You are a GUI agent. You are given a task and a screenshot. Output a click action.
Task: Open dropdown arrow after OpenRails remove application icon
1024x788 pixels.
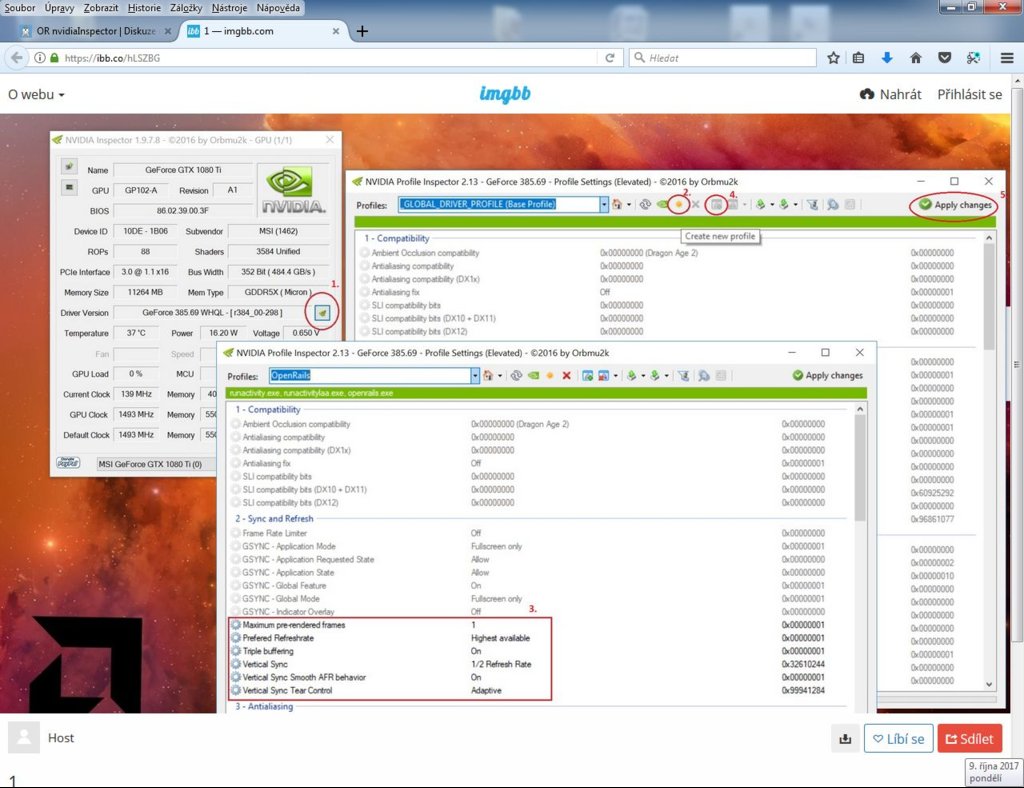point(615,375)
